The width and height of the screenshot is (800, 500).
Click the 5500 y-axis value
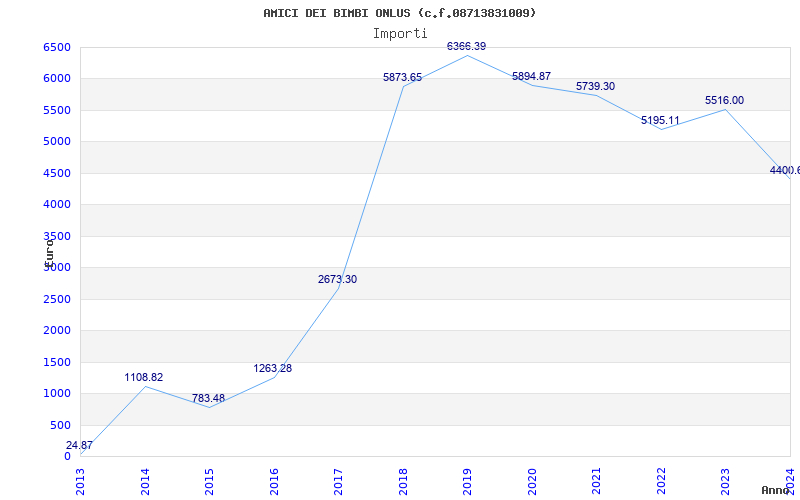57,110
